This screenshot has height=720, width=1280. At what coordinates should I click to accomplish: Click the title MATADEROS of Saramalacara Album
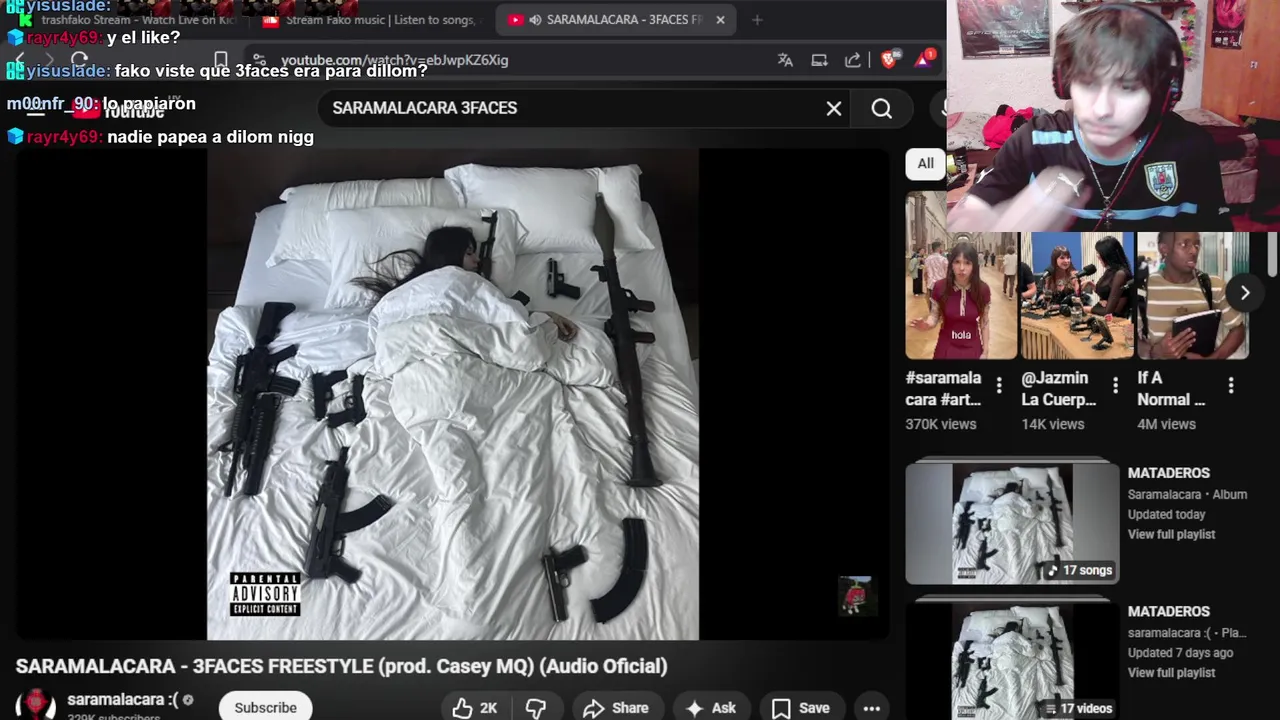1169,473
